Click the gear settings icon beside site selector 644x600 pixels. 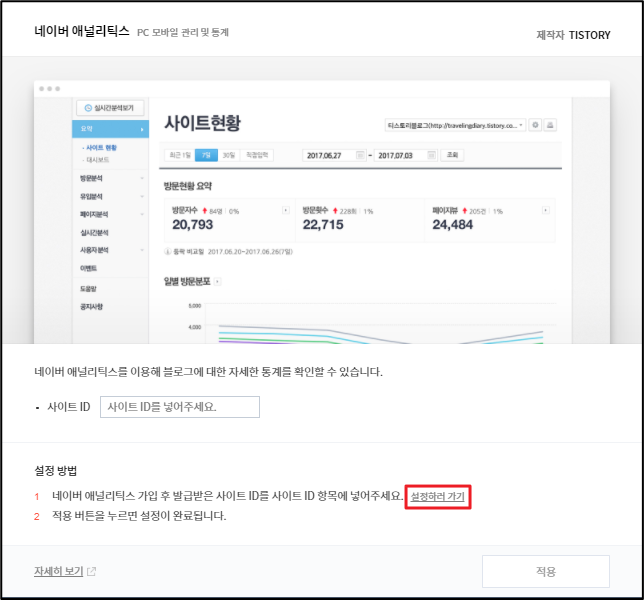pos(535,125)
